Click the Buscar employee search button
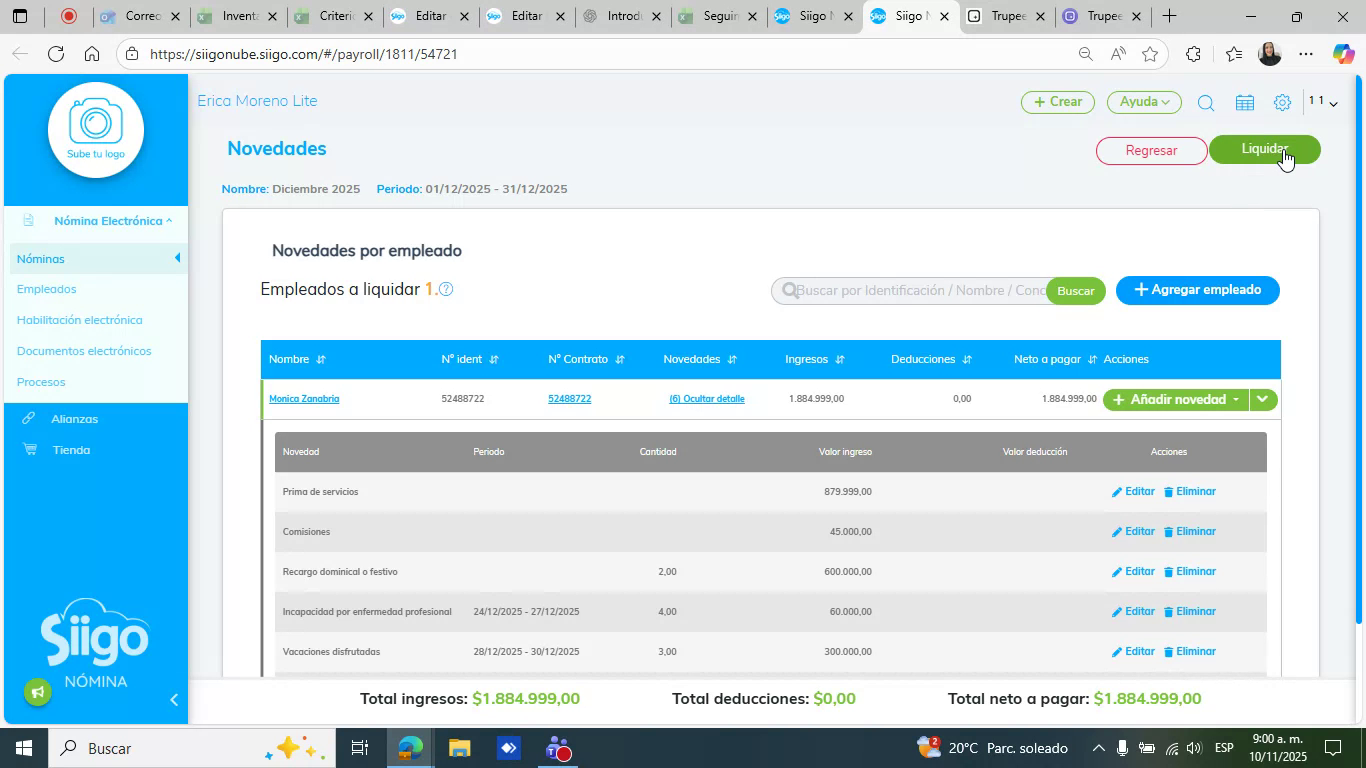The height and width of the screenshot is (768, 1366). click(1075, 291)
